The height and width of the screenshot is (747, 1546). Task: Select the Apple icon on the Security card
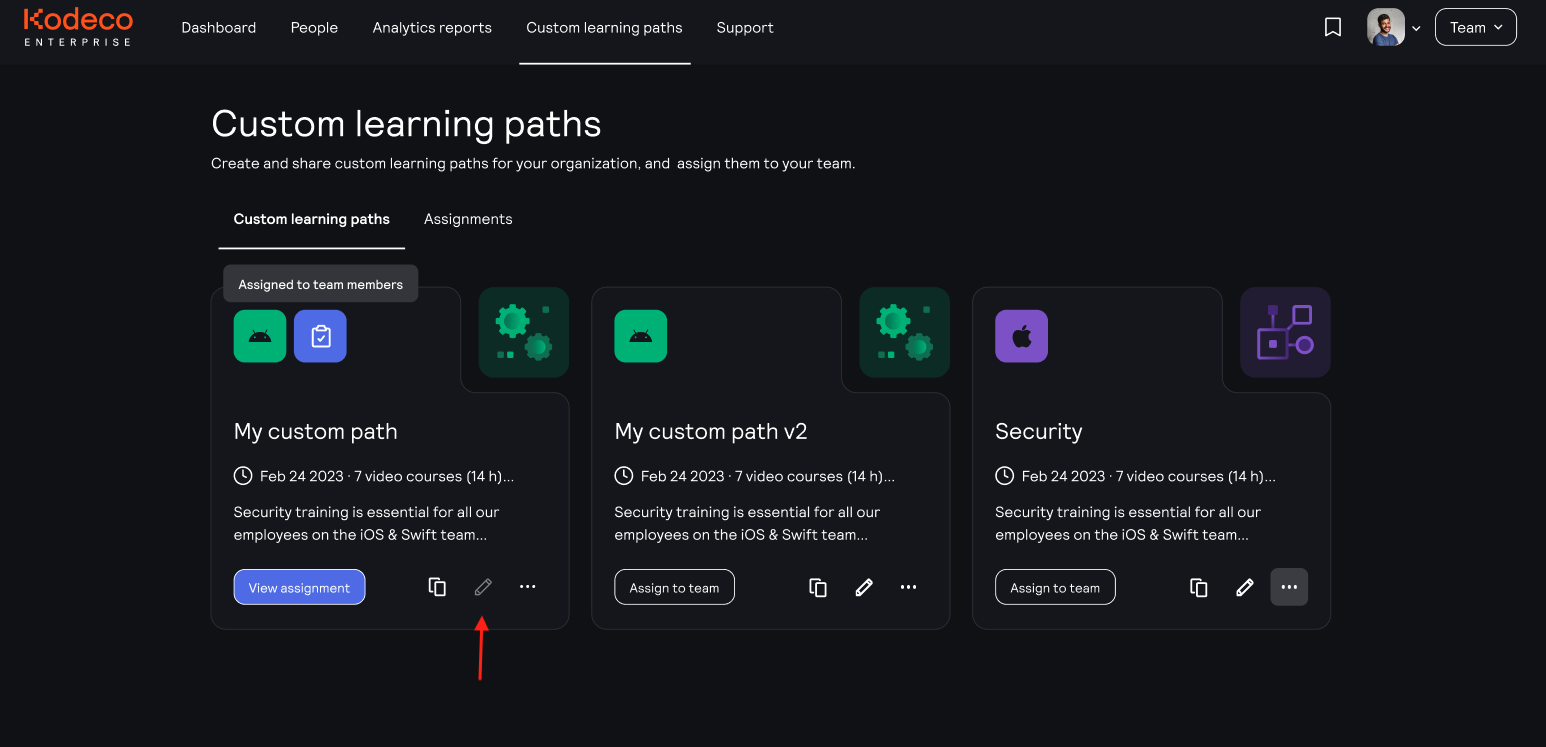[1021, 336]
